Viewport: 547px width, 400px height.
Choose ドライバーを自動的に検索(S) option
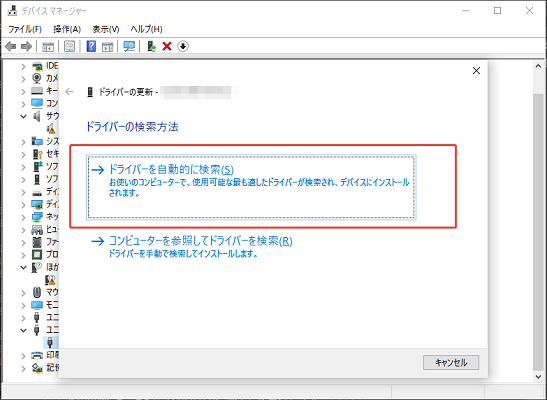pos(251,187)
